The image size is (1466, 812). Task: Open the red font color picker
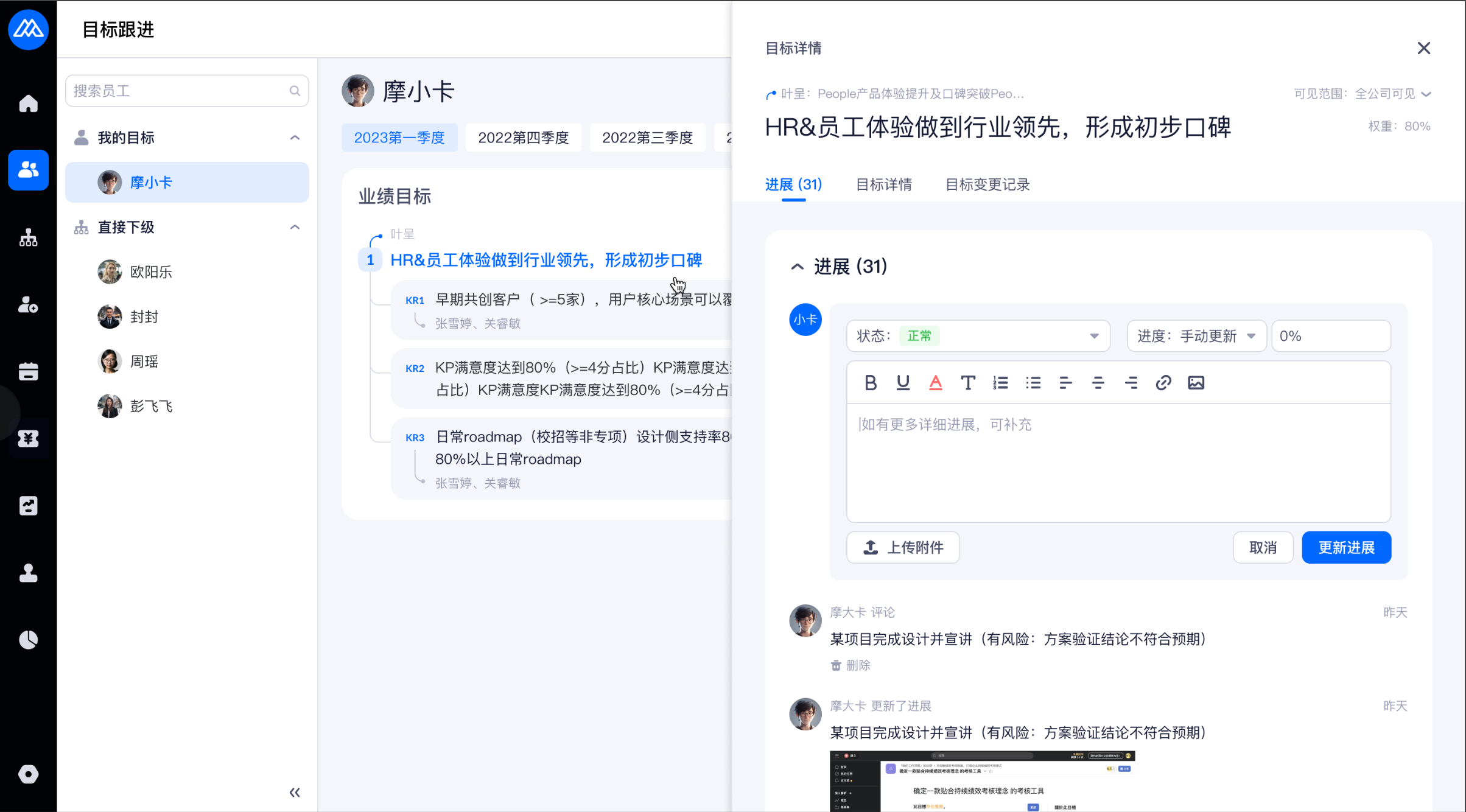tap(936, 383)
